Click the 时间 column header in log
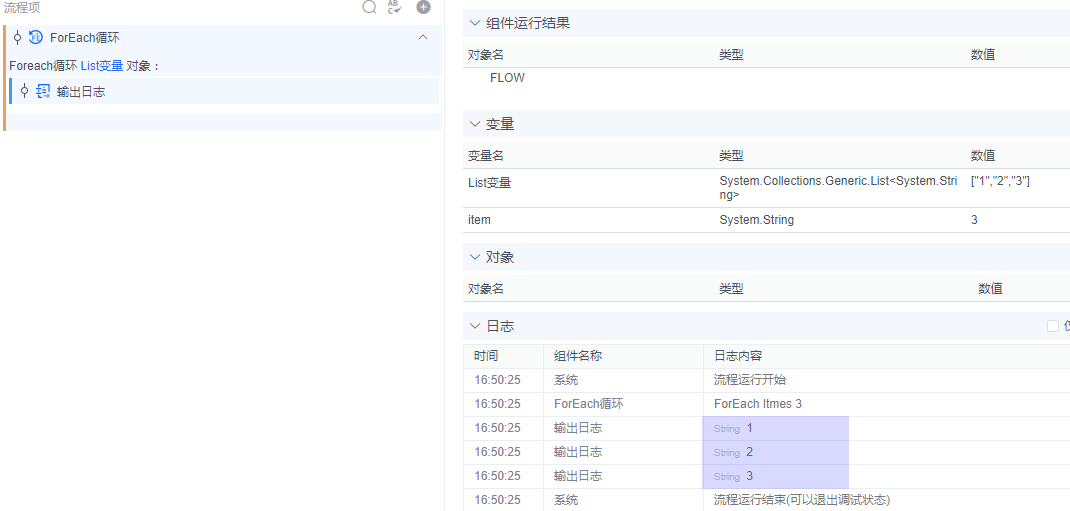The width and height of the screenshot is (1070, 511). click(486, 356)
